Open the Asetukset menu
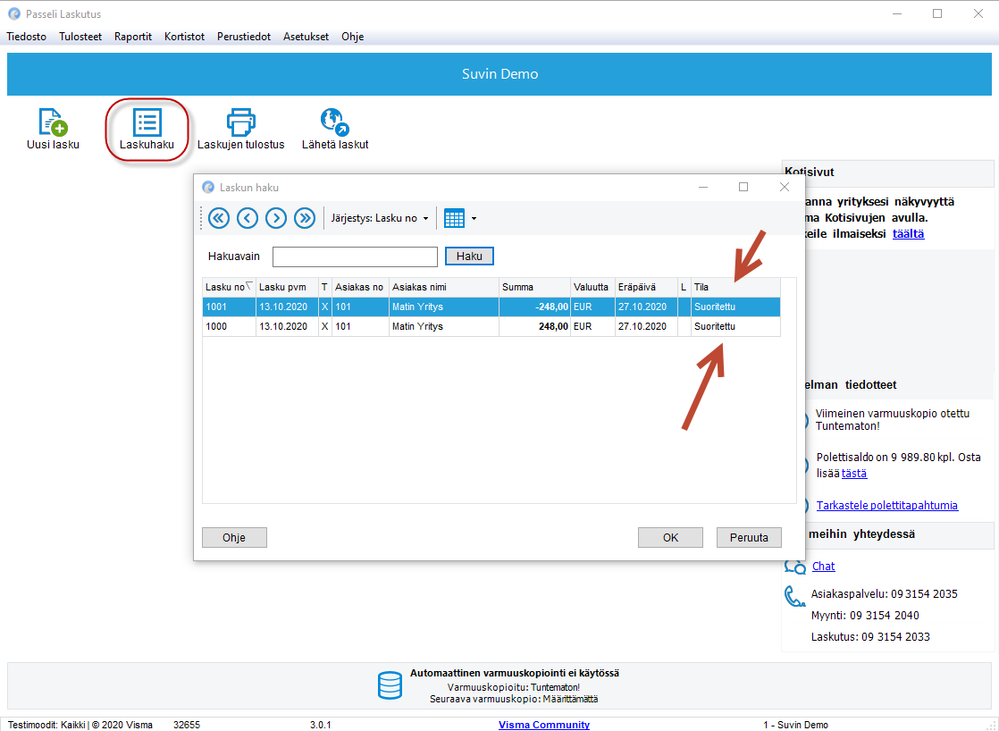The image size is (999, 731). click(x=306, y=36)
